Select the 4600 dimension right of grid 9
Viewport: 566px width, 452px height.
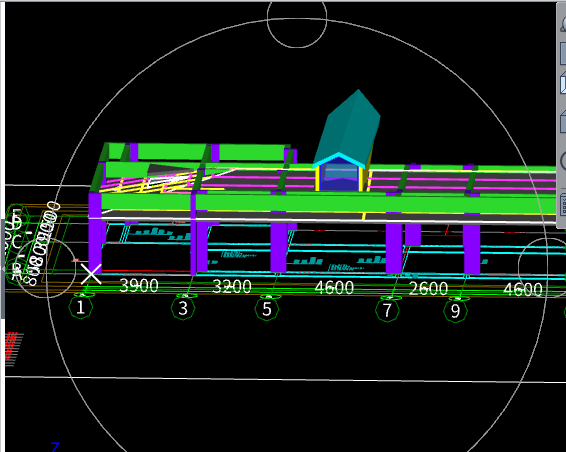click(x=523, y=290)
